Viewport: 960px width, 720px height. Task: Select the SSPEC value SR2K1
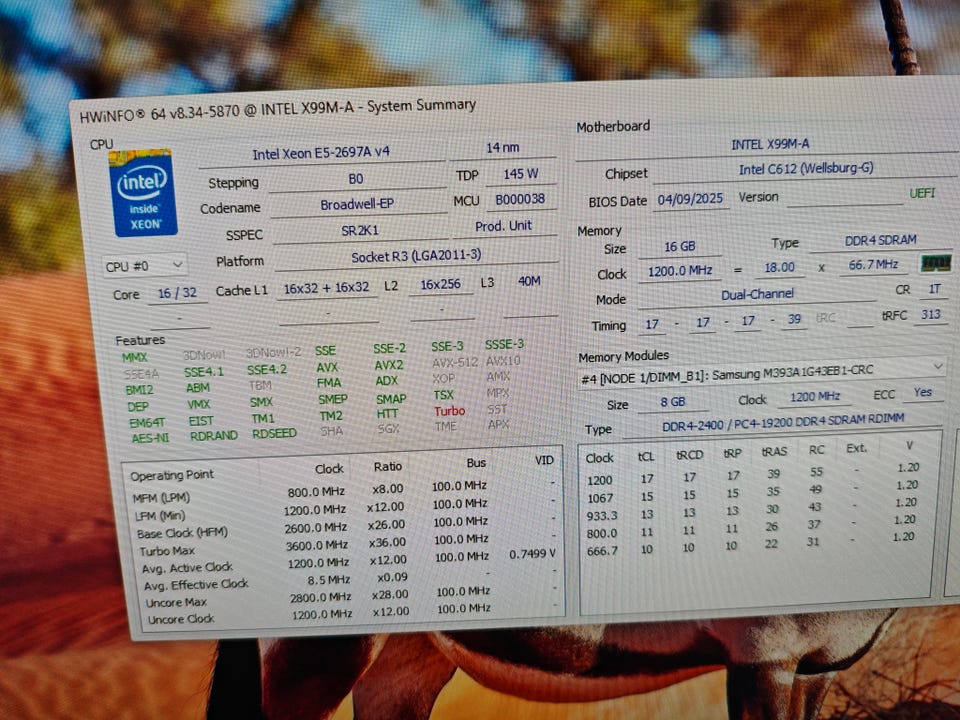tap(360, 231)
